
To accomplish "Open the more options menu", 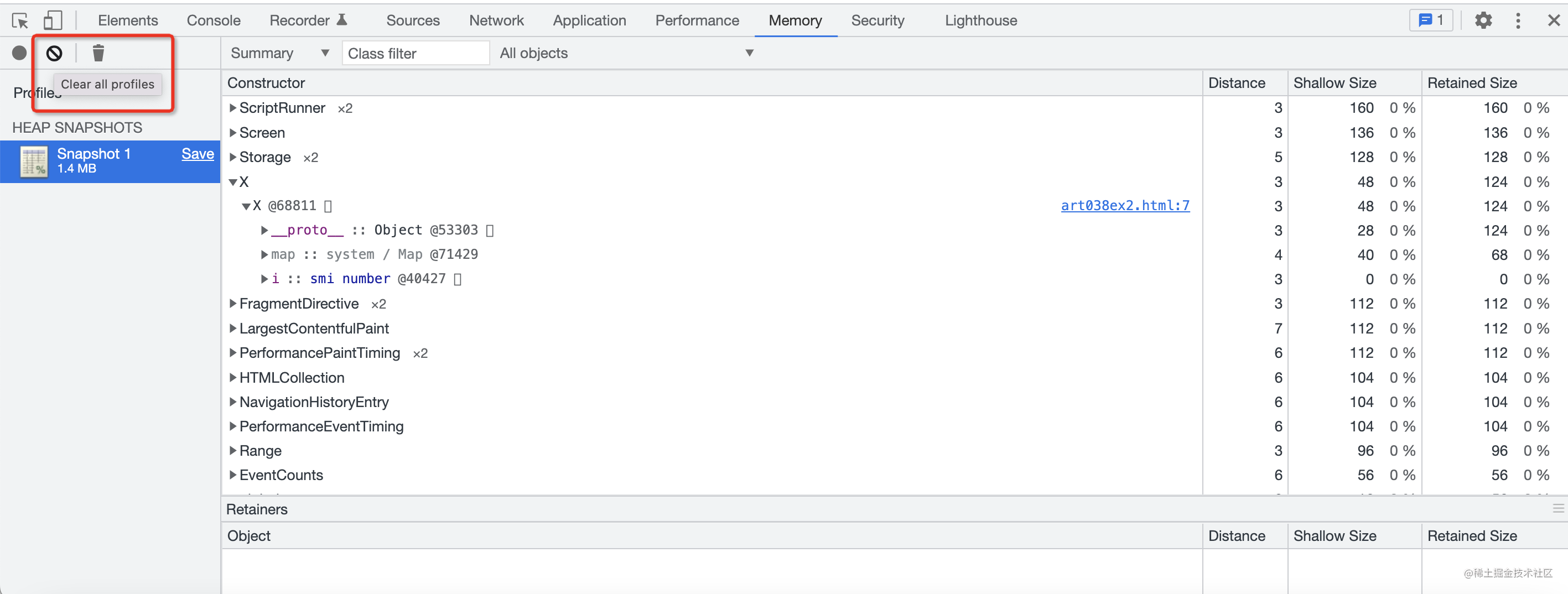I will [x=1518, y=20].
